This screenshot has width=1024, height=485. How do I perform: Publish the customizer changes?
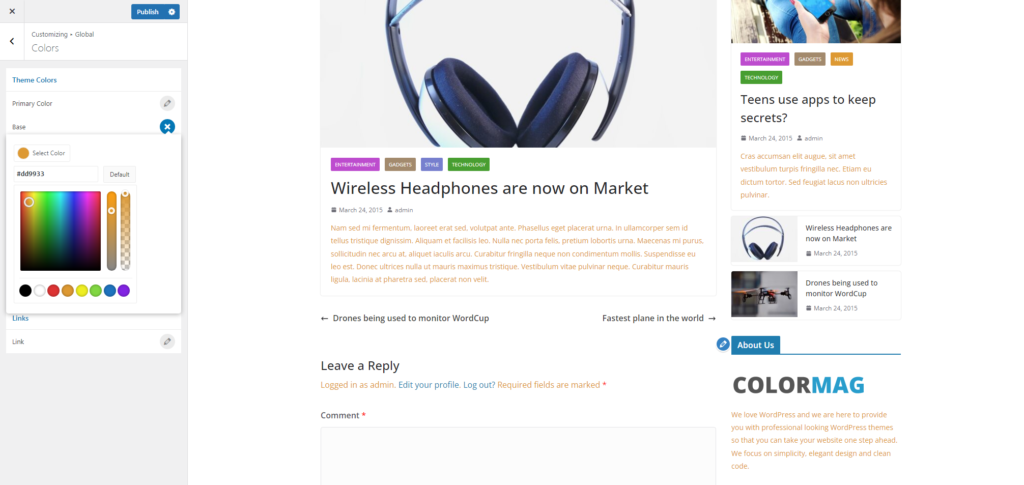tap(148, 12)
